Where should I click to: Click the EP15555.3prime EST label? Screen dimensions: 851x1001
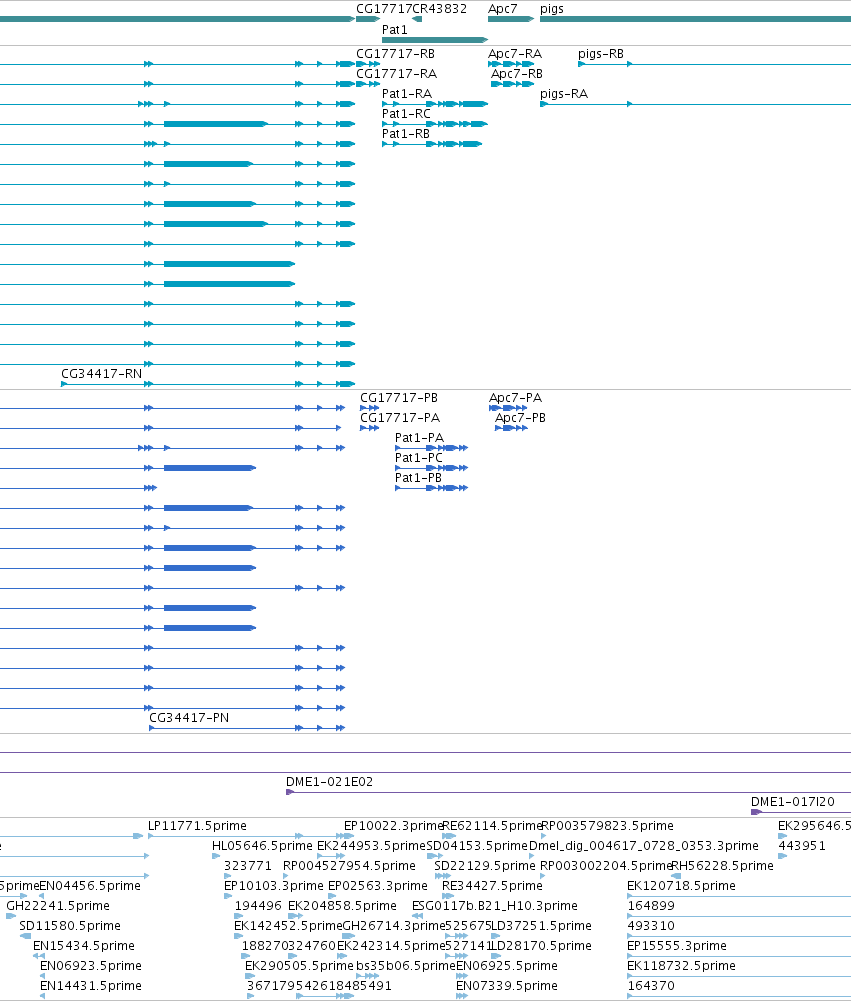[x=677, y=946]
